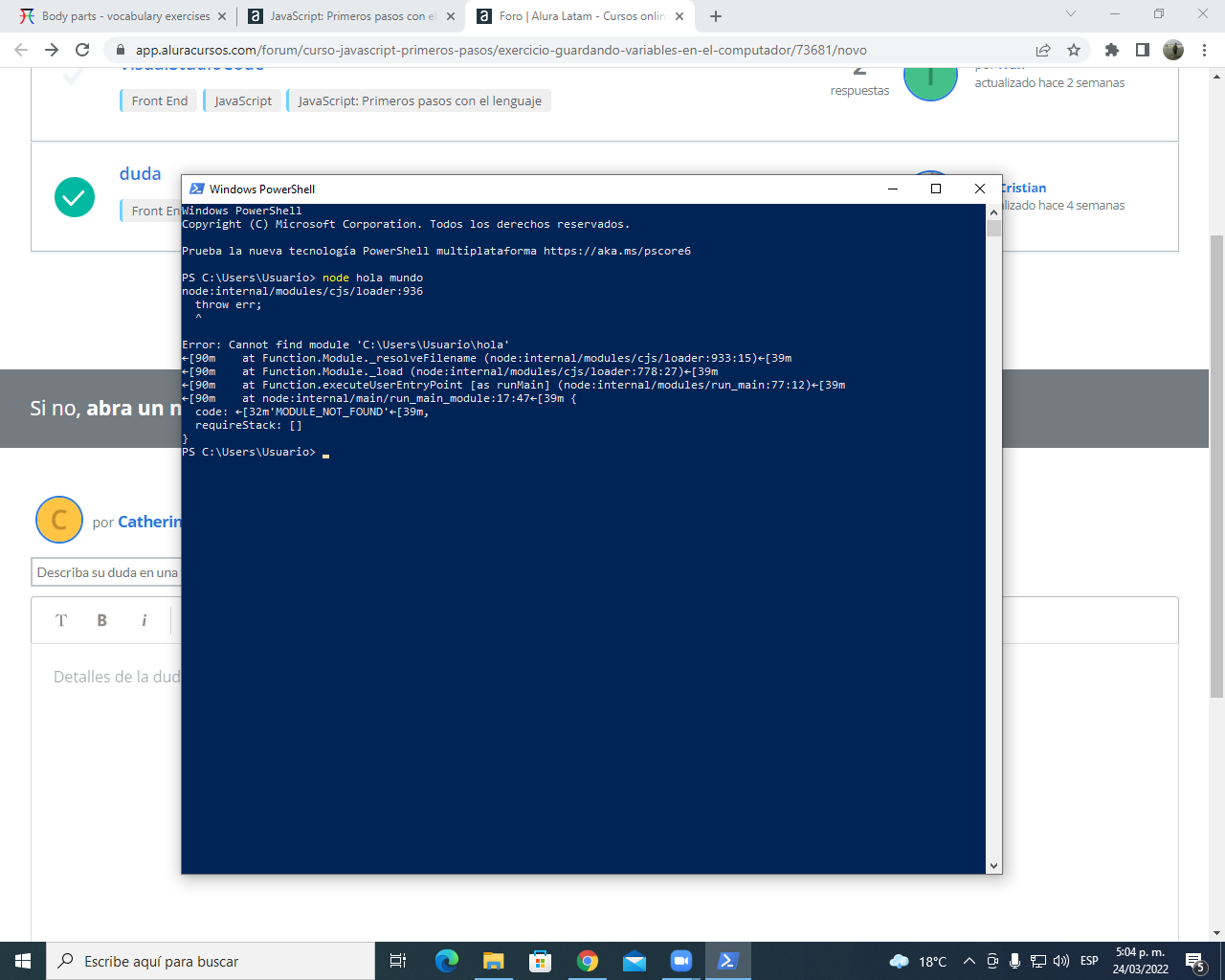
Task: Open Google Chrome from the taskbar
Action: click(588, 961)
